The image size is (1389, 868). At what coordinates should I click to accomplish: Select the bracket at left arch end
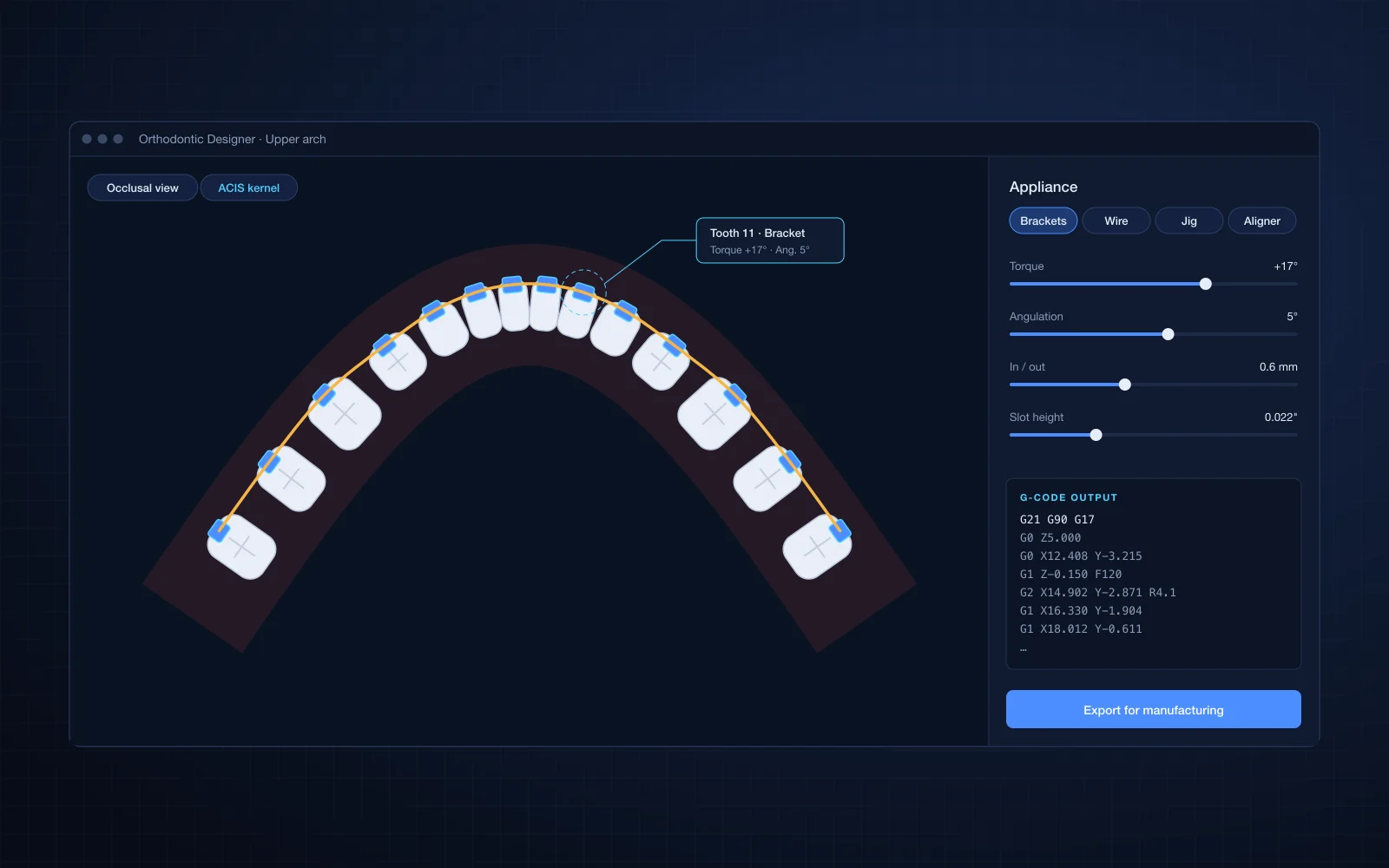coord(220,529)
